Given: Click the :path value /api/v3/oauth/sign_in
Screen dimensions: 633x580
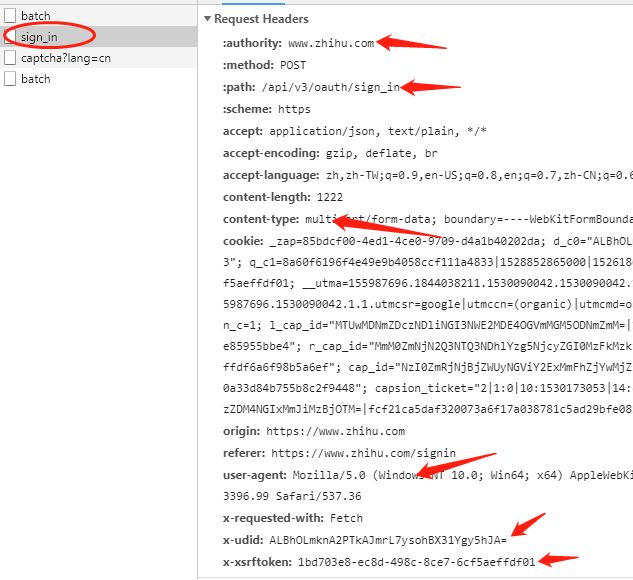Looking at the screenshot, I should tap(331, 87).
